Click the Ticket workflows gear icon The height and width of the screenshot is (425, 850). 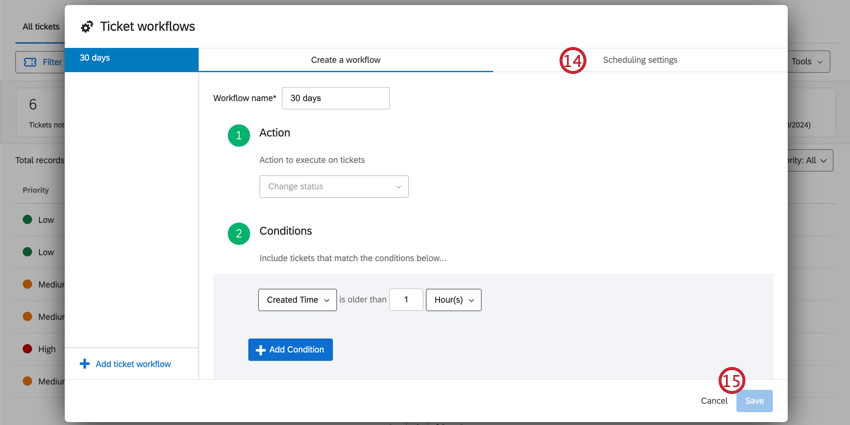point(87,27)
